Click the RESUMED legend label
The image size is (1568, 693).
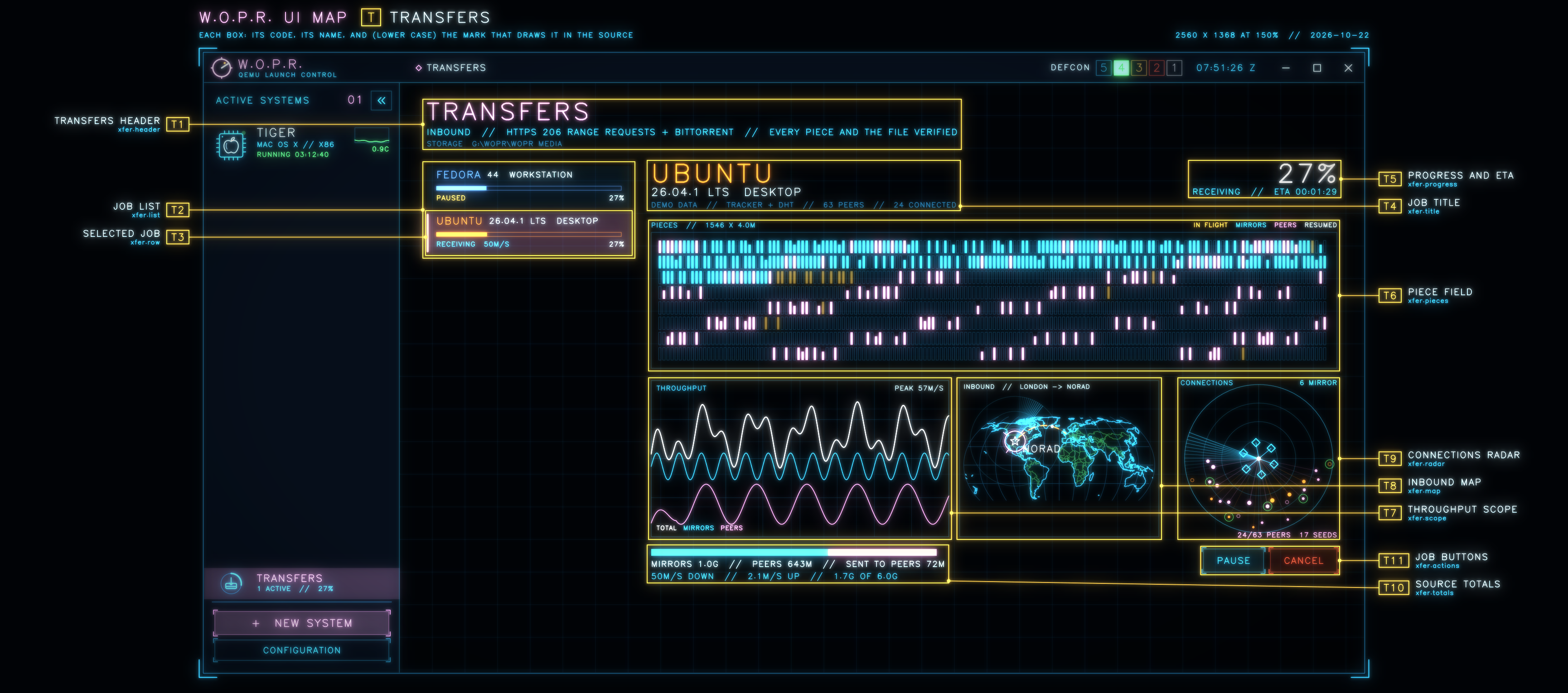1320,225
